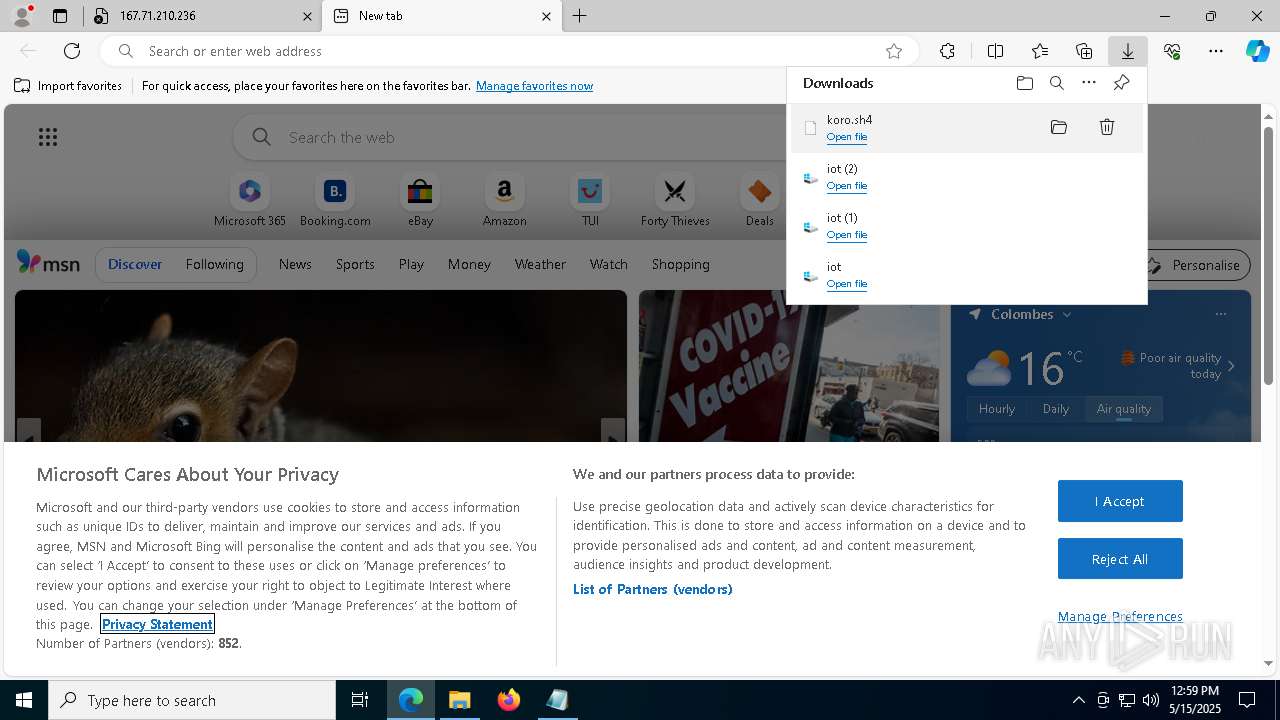Screen dimensions: 1280x720
Task: Open the News section
Action: (x=295, y=264)
